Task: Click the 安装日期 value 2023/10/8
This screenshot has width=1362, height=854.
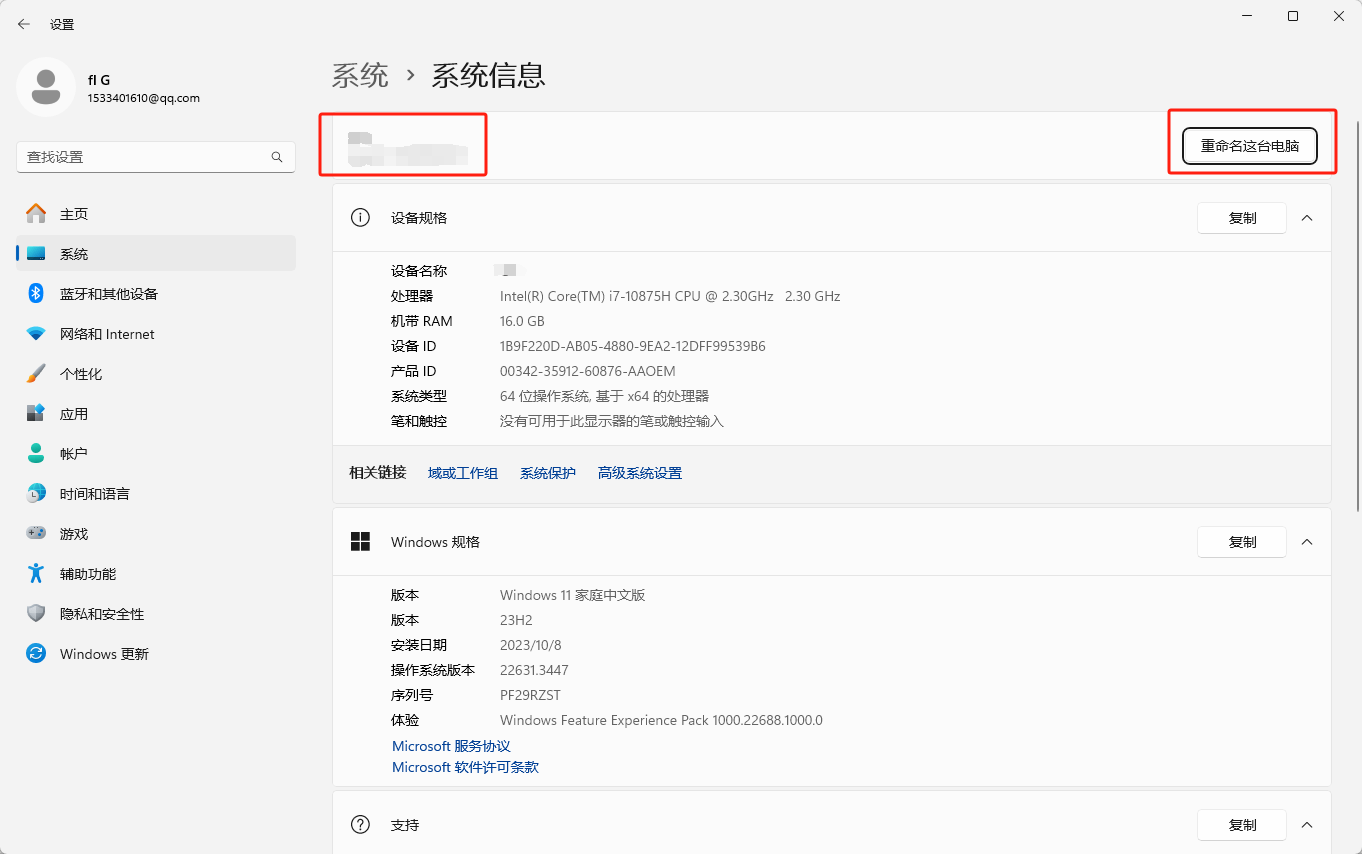Action: click(x=531, y=645)
